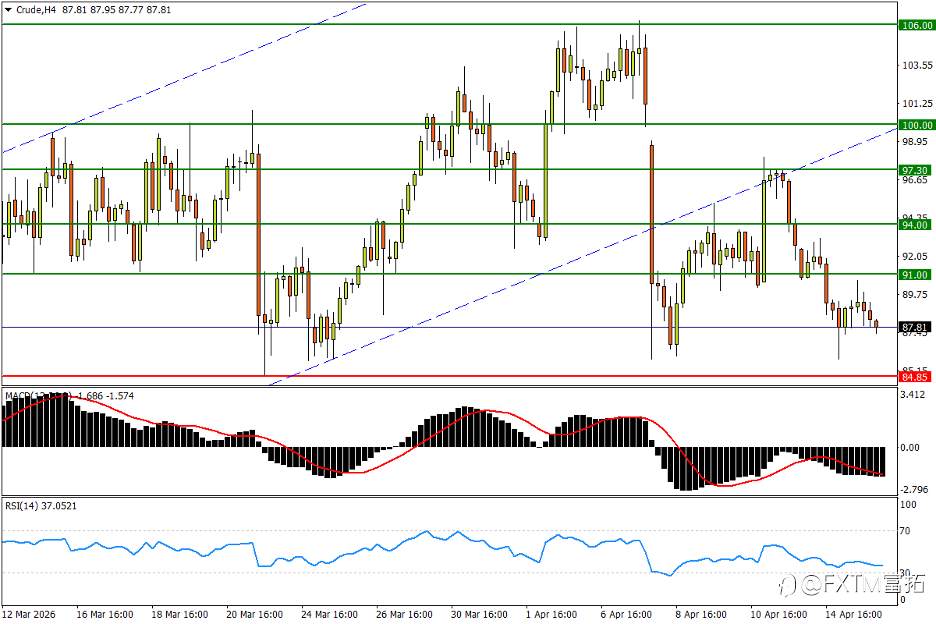Image resolution: width=936 pixels, height=624 pixels.
Task: Open the chart menu triangle beside Crude,H4
Action: (8, 10)
